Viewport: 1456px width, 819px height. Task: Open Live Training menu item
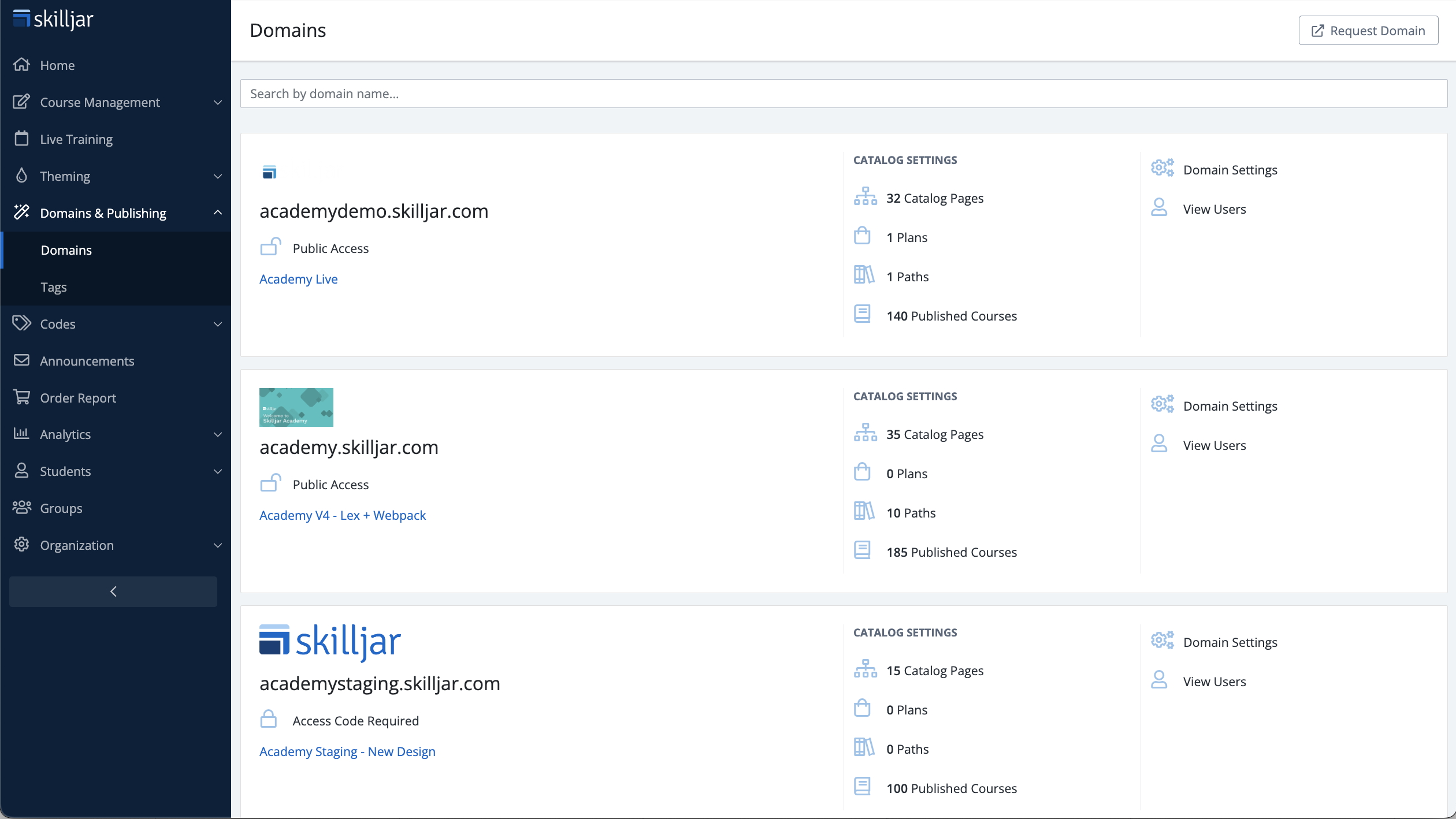pyautogui.click(x=116, y=139)
